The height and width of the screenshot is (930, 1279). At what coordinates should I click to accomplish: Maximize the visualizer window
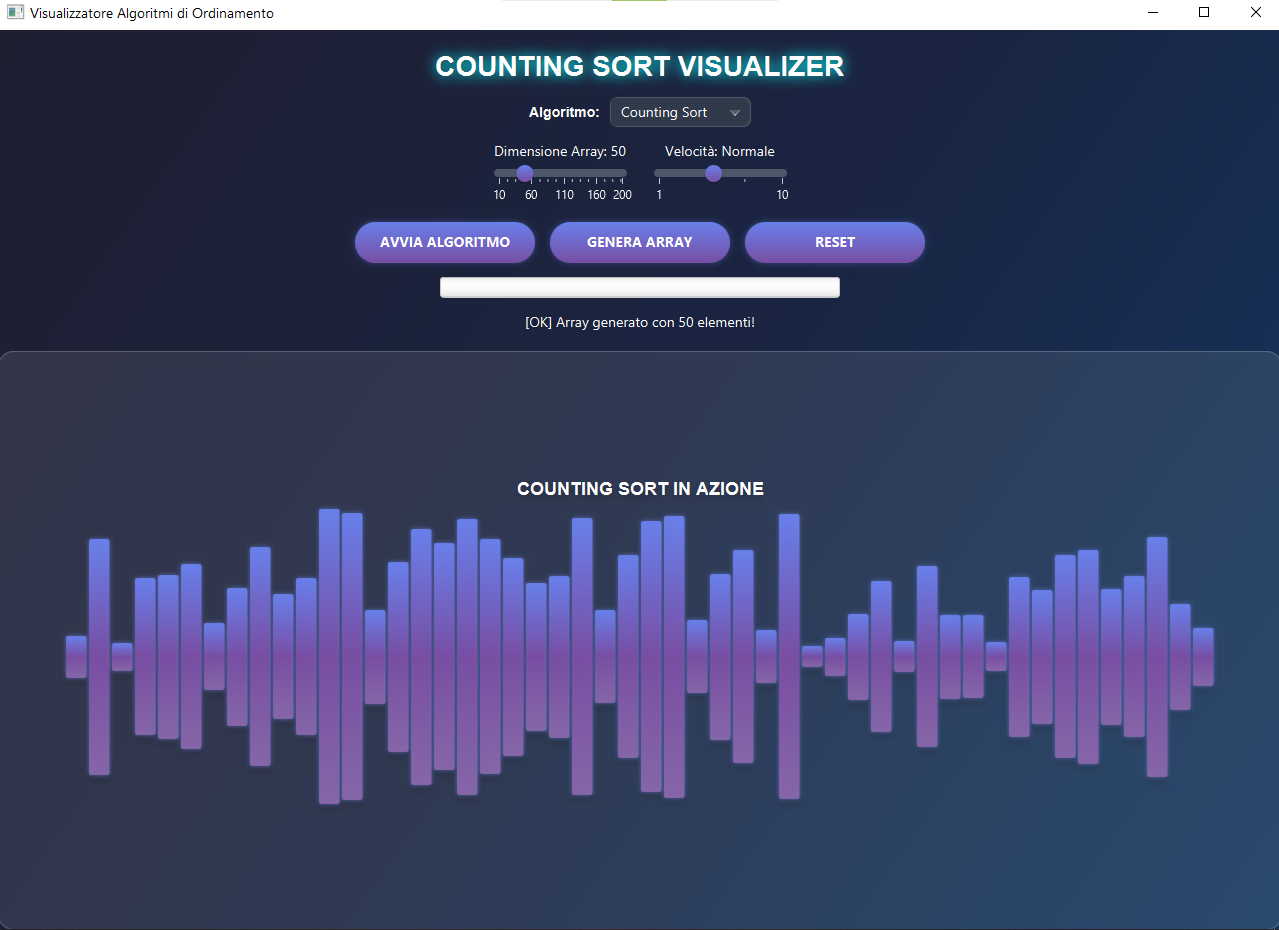tap(1204, 13)
